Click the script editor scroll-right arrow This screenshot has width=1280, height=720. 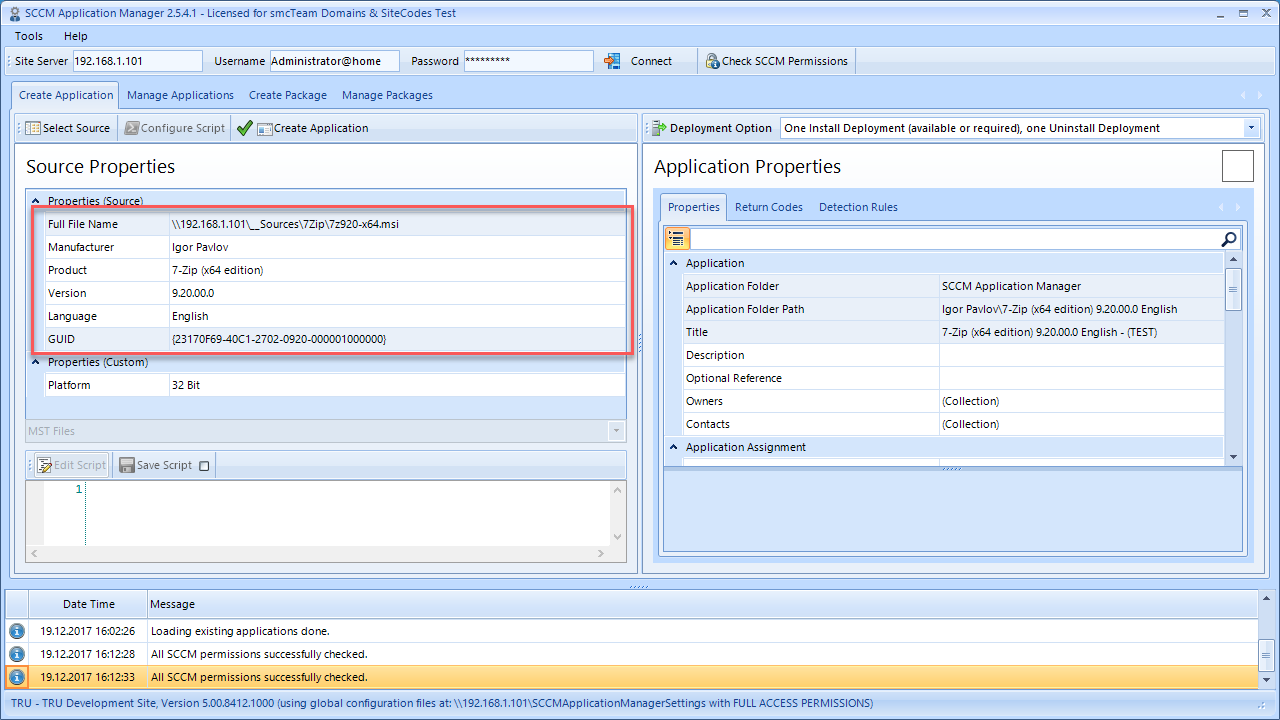[601, 553]
